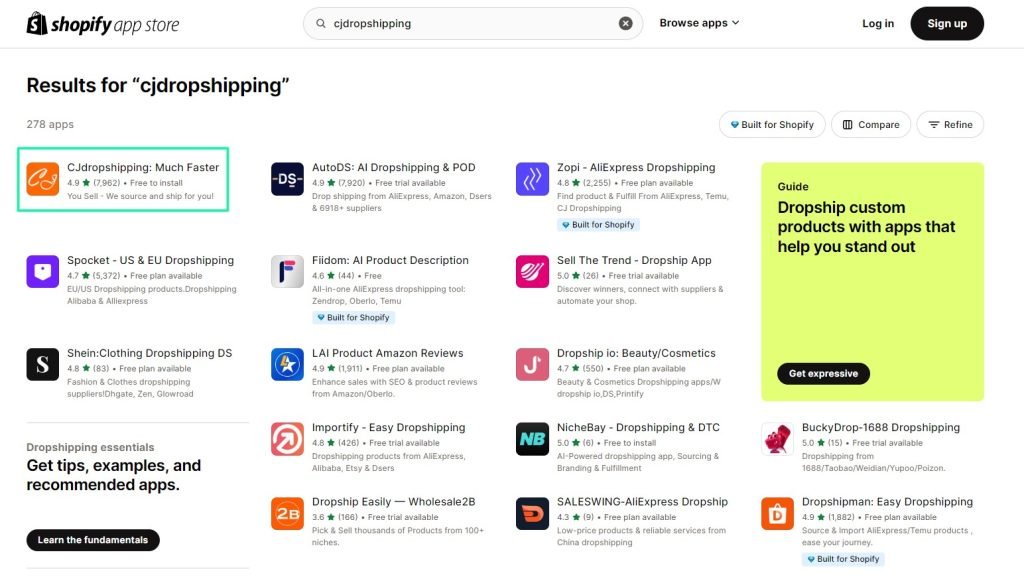The height and width of the screenshot is (583, 1024).
Task: Click the Compare button
Action: [871, 125]
